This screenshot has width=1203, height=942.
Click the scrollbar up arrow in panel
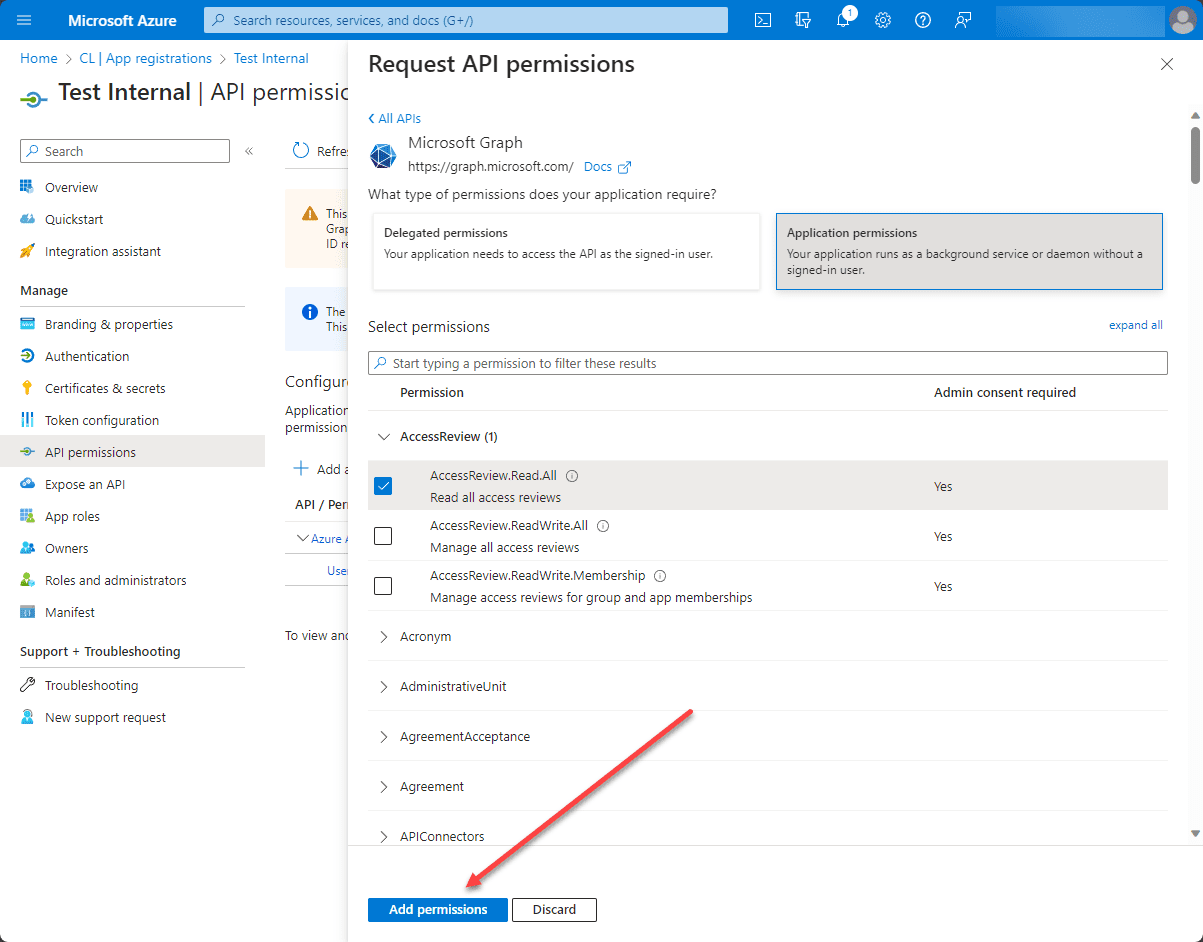point(1195,115)
